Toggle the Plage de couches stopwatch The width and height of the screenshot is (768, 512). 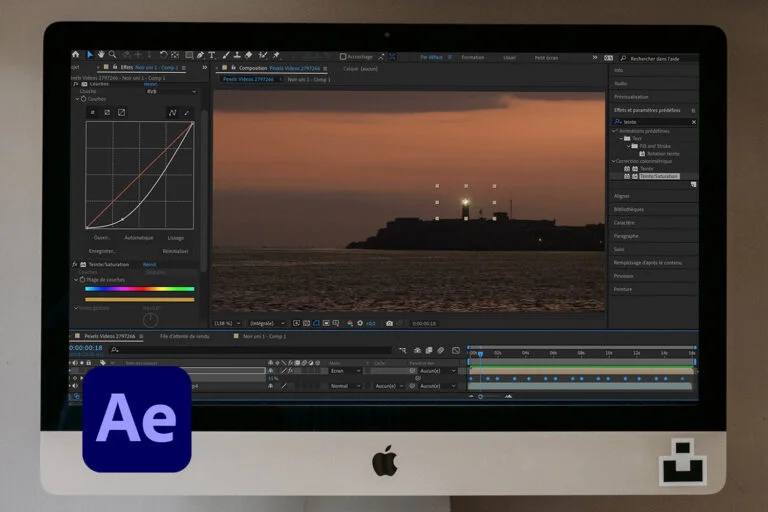tap(83, 280)
